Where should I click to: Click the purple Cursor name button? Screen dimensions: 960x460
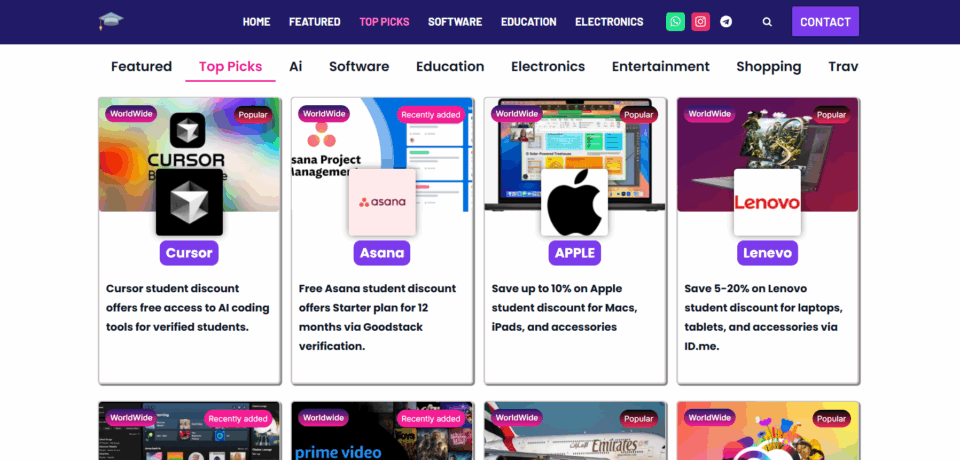(189, 253)
